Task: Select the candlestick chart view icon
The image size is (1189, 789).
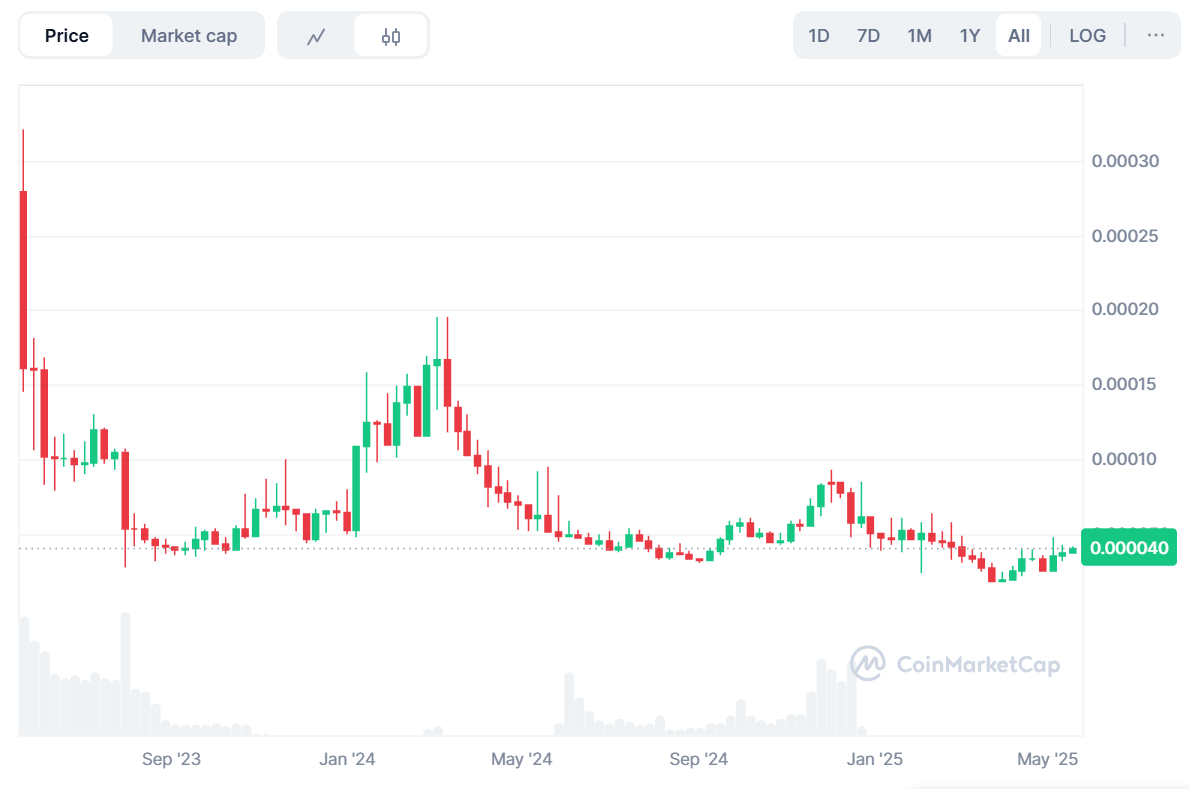Action: click(391, 36)
